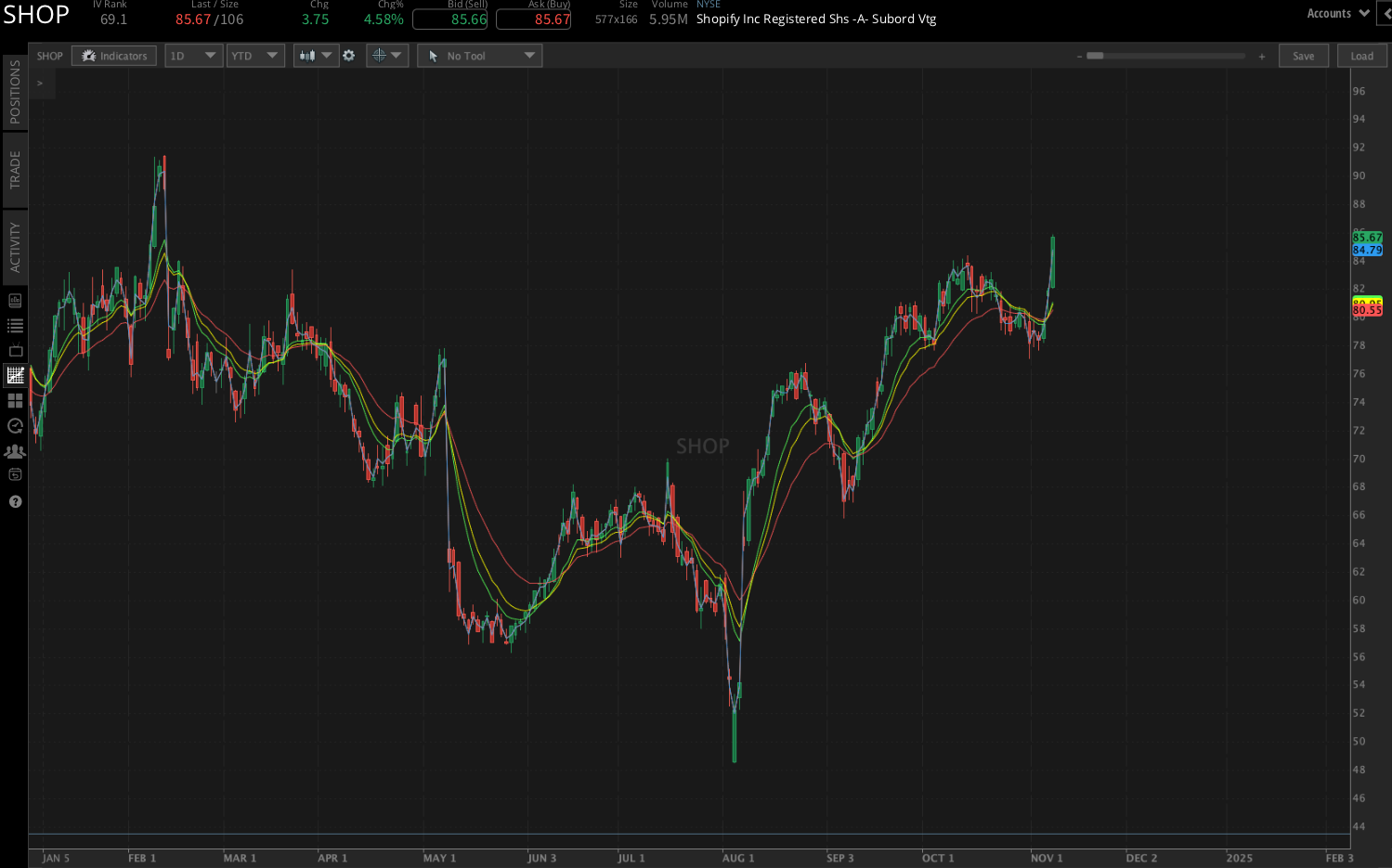Open the Trade side tab
Image resolution: width=1392 pixels, height=868 pixels.
click(15, 170)
